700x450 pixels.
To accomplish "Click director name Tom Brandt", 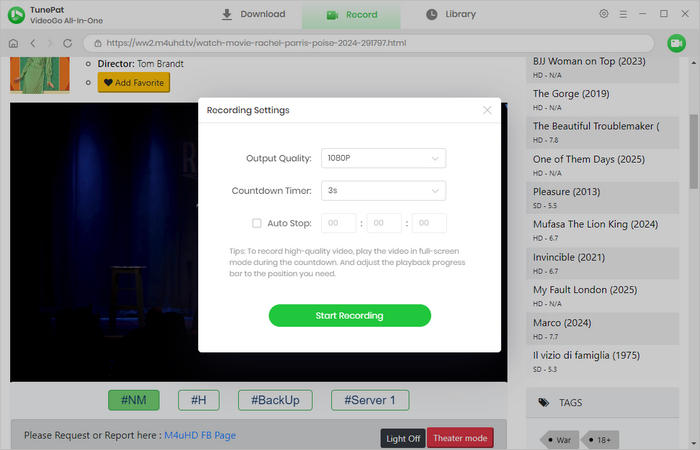I will [160, 64].
